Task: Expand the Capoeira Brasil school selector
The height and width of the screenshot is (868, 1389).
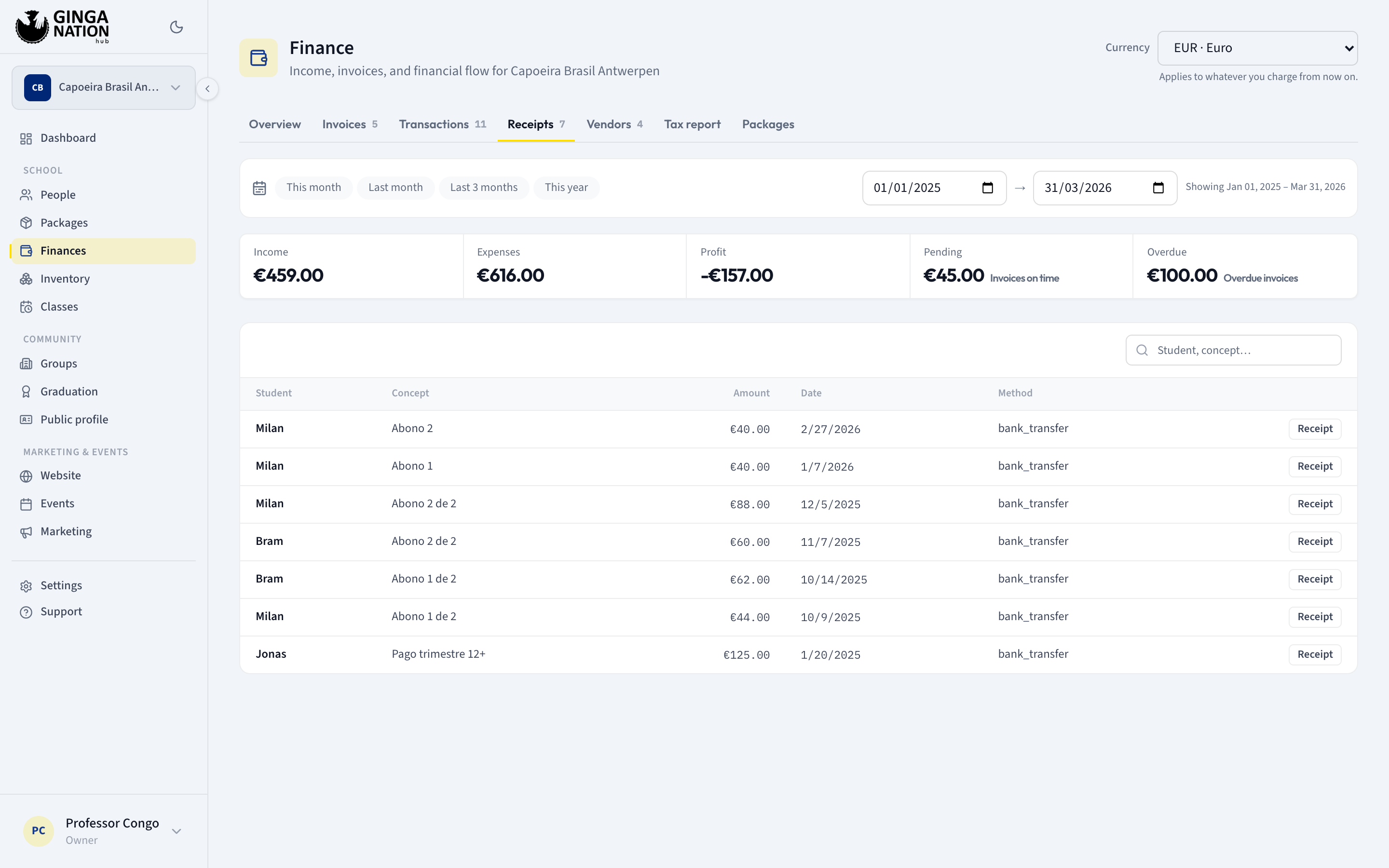Action: click(x=104, y=87)
